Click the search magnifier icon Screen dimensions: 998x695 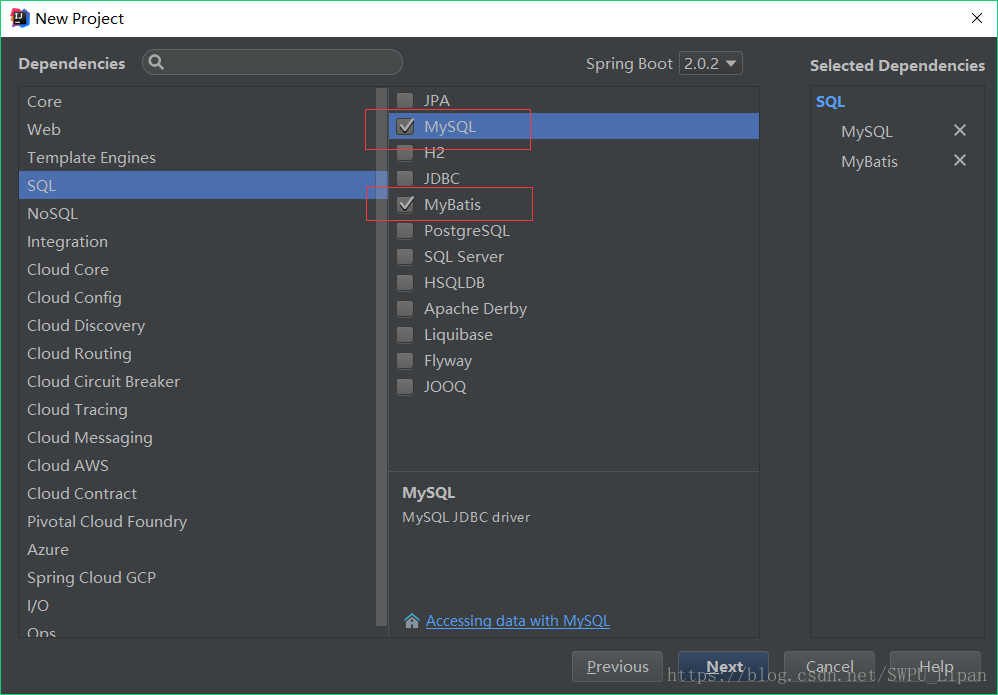(x=156, y=62)
